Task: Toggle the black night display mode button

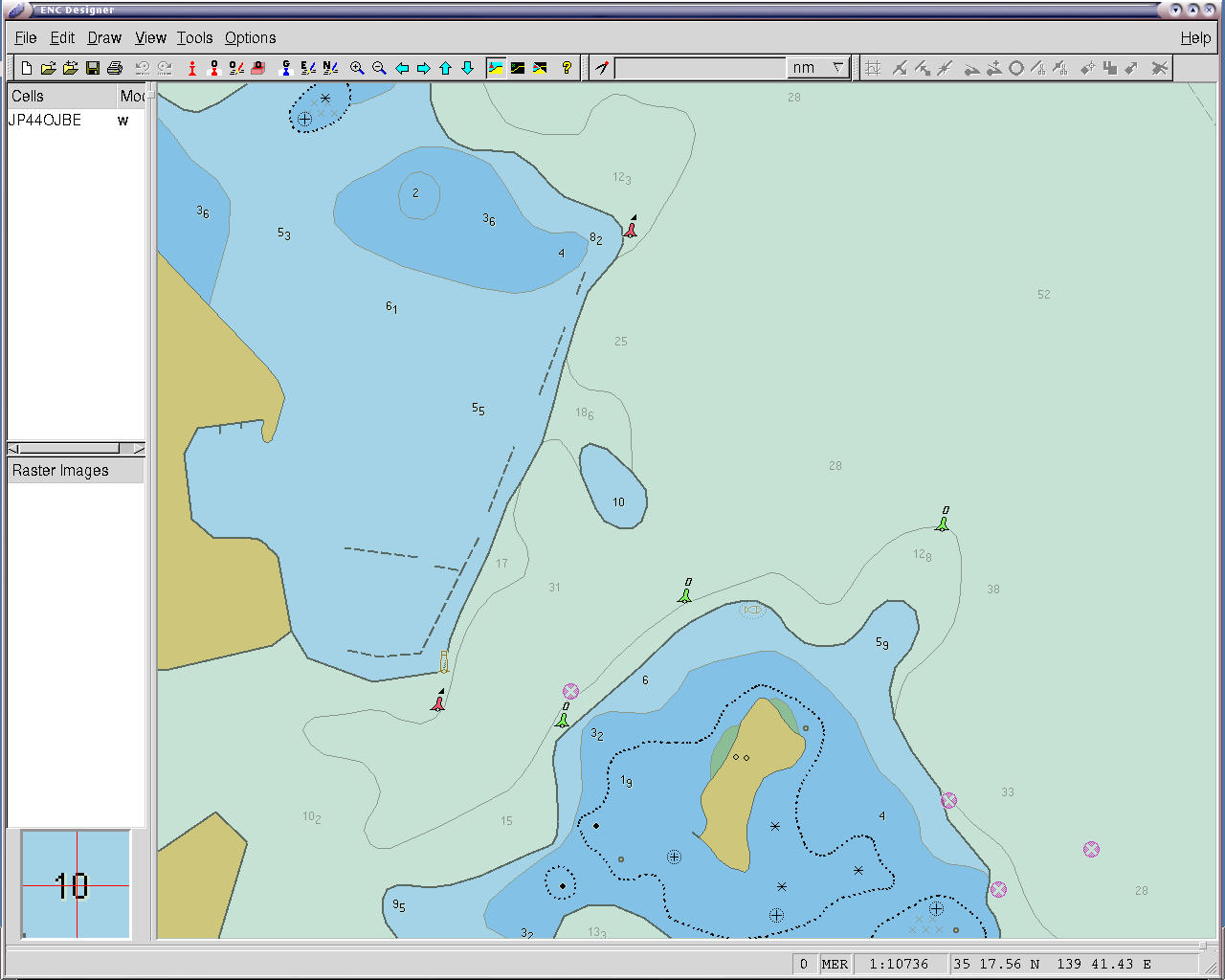Action: click(x=518, y=68)
